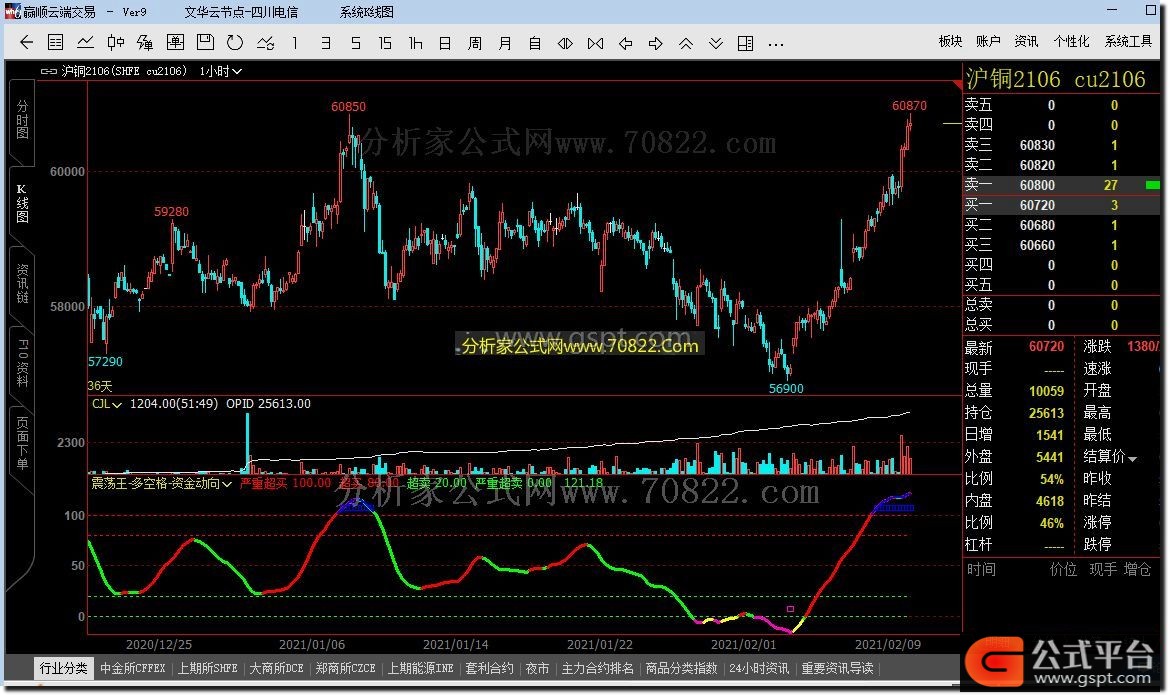Select the 1-minute period button
This screenshot has width=1170, height=695.
tap(295, 43)
